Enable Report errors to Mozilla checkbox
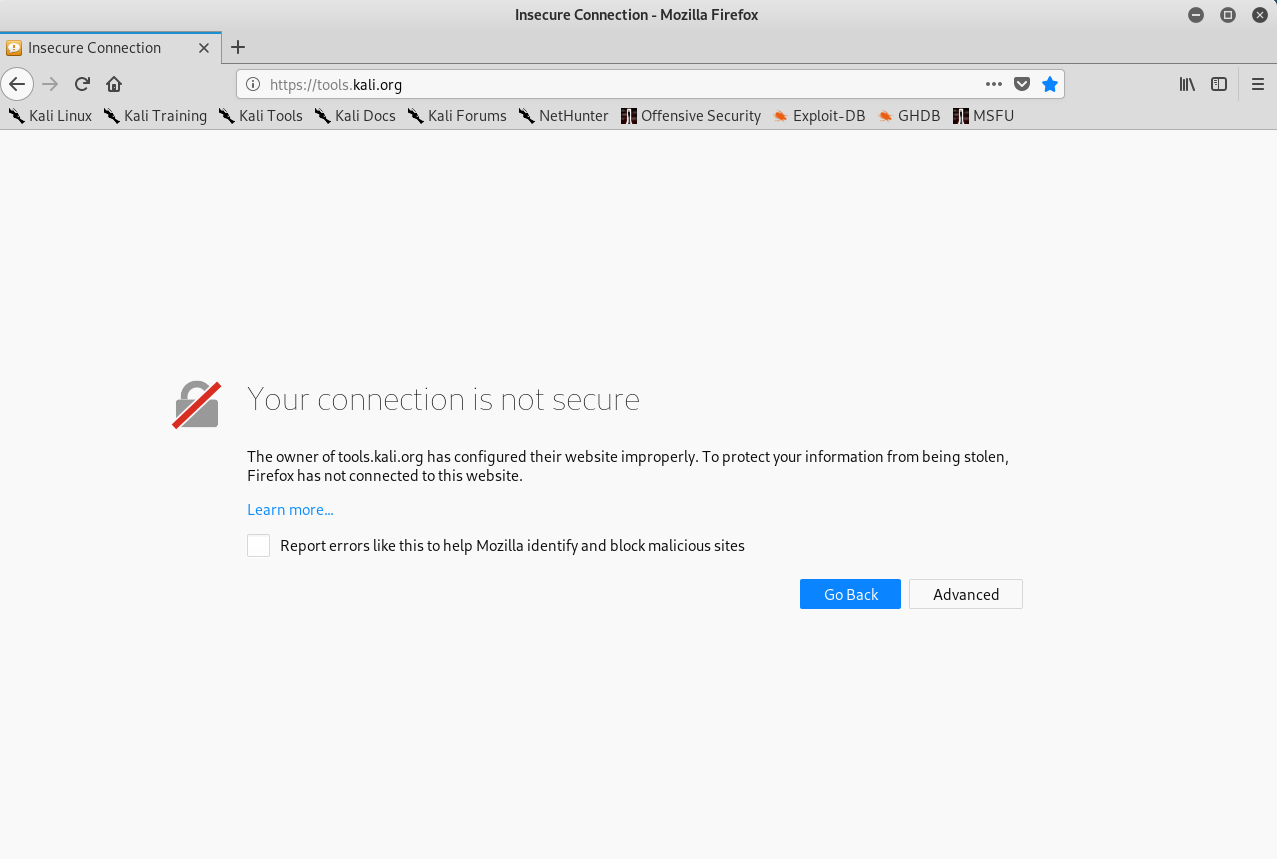Image resolution: width=1277 pixels, height=859 pixels. click(258, 545)
